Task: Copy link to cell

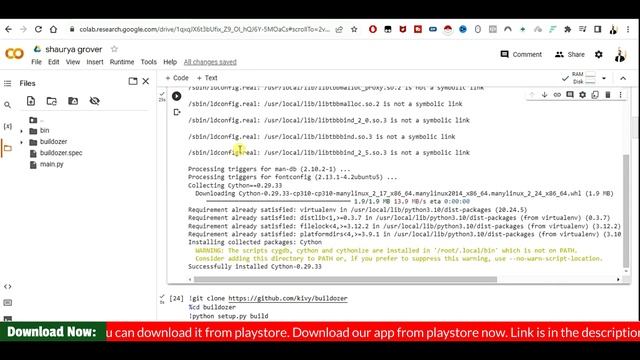Action: (x=557, y=95)
